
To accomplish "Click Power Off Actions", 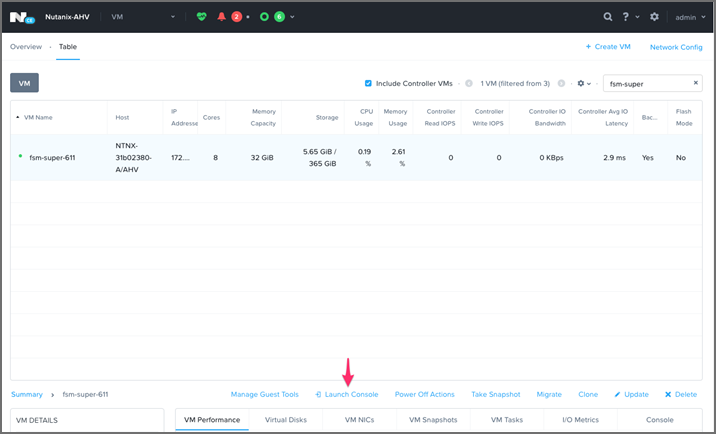I will tap(425, 394).
